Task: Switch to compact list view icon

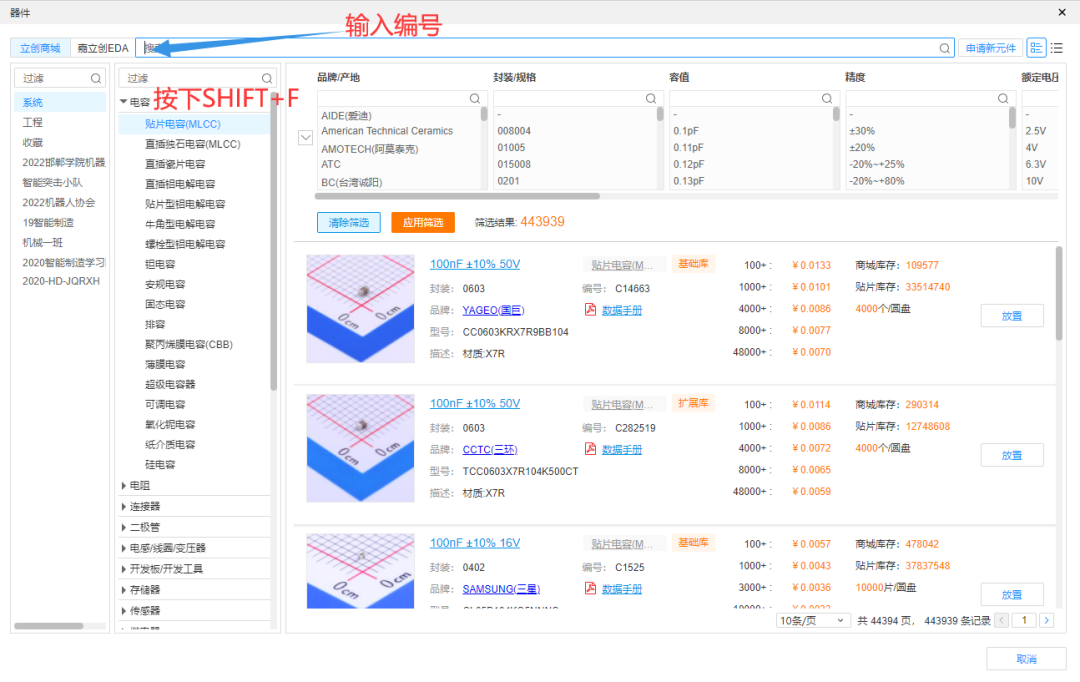Action: 1057,48
